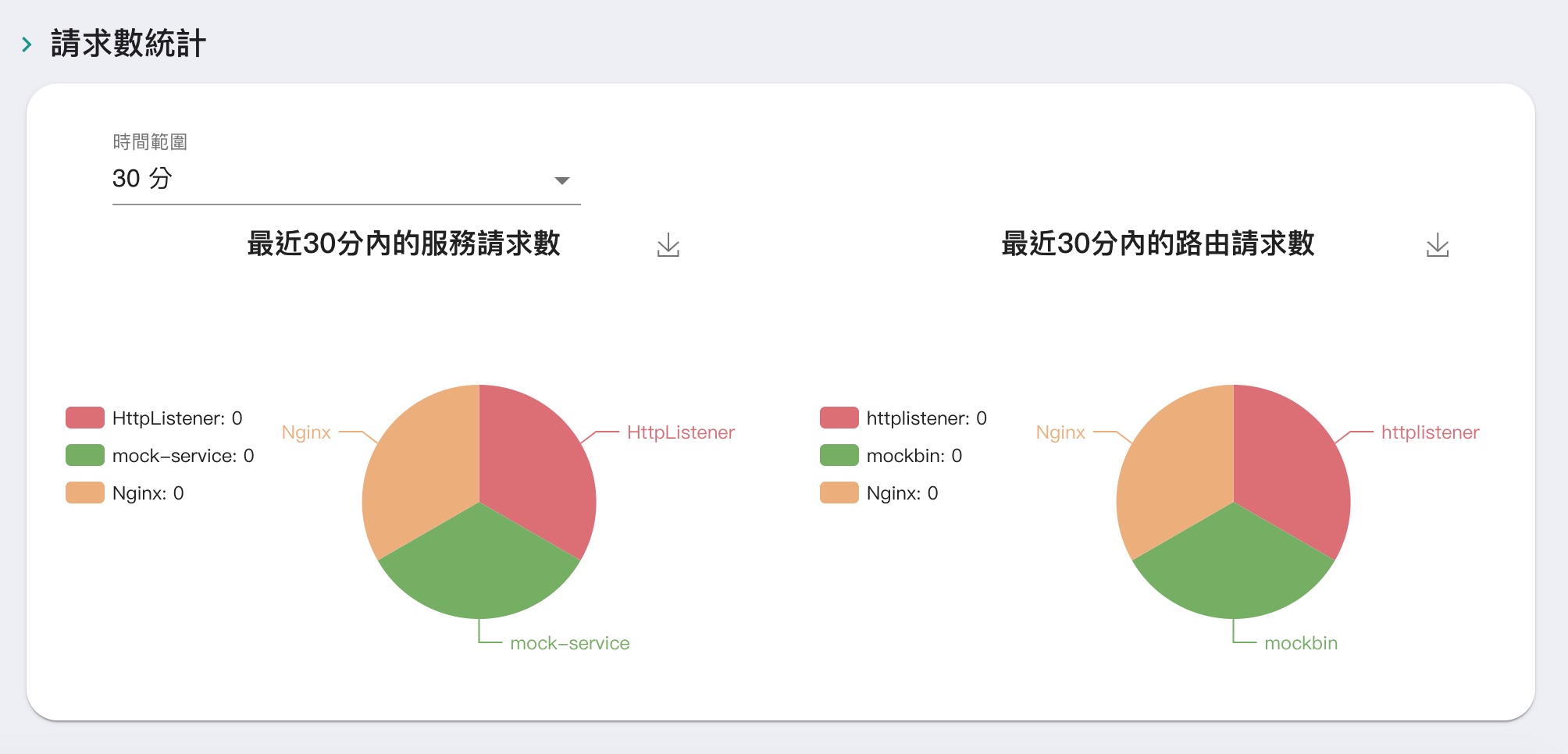Toggle the route chart Nginx legend swatch

coord(839,493)
